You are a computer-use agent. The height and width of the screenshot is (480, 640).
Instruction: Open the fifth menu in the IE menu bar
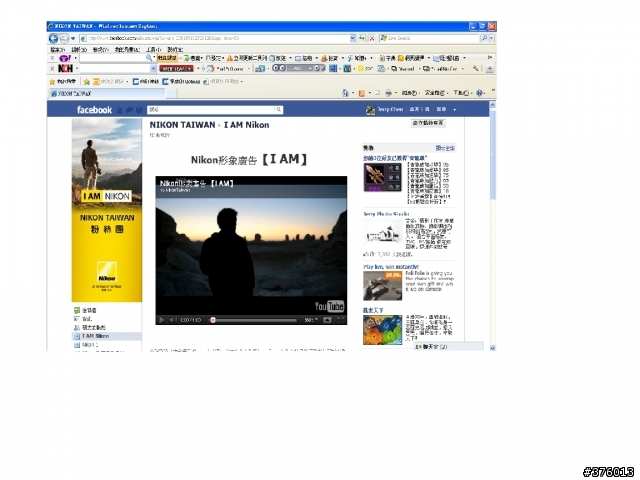[x=153, y=49]
